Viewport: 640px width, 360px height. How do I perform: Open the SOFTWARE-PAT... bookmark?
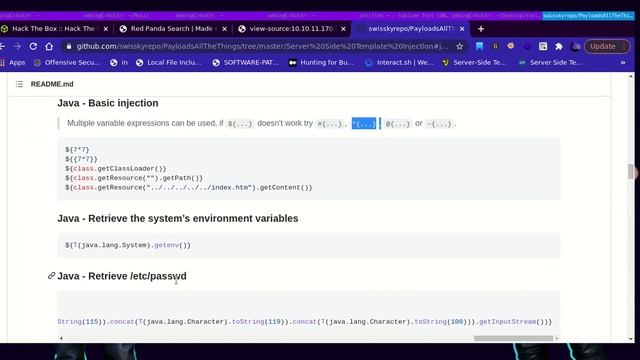click(x=246, y=62)
